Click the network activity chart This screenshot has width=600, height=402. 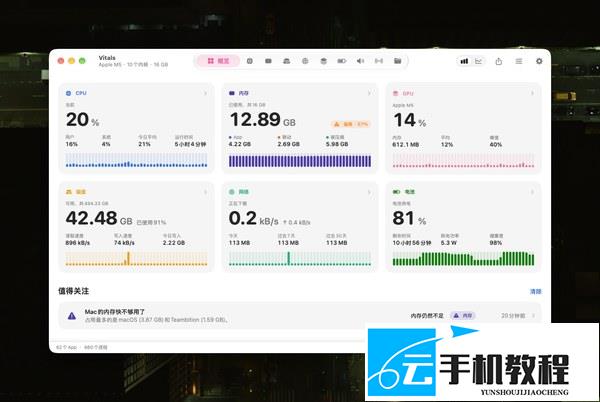[300, 259]
